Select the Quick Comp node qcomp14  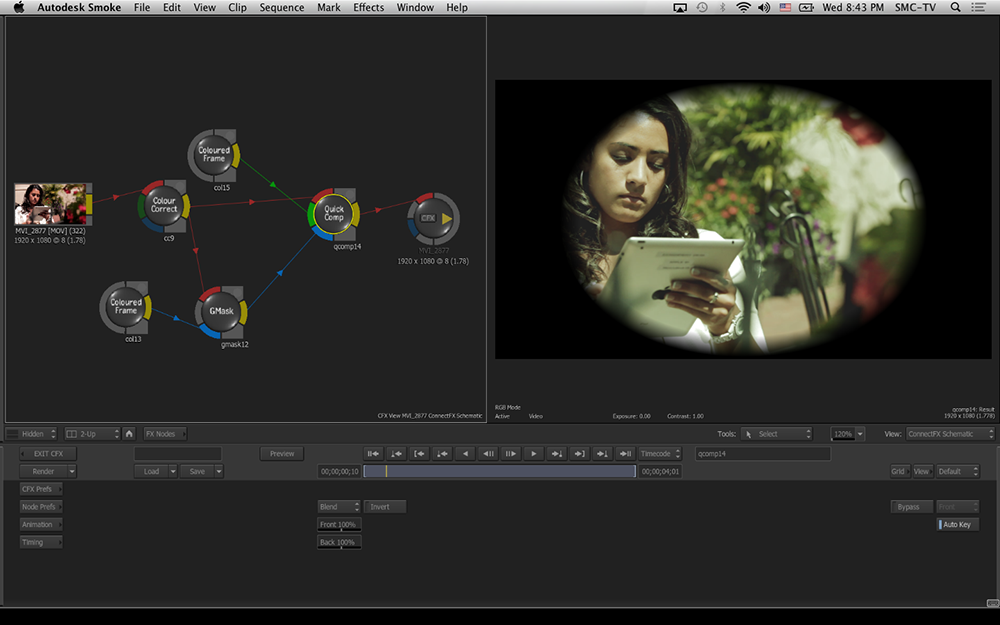tap(334, 213)
